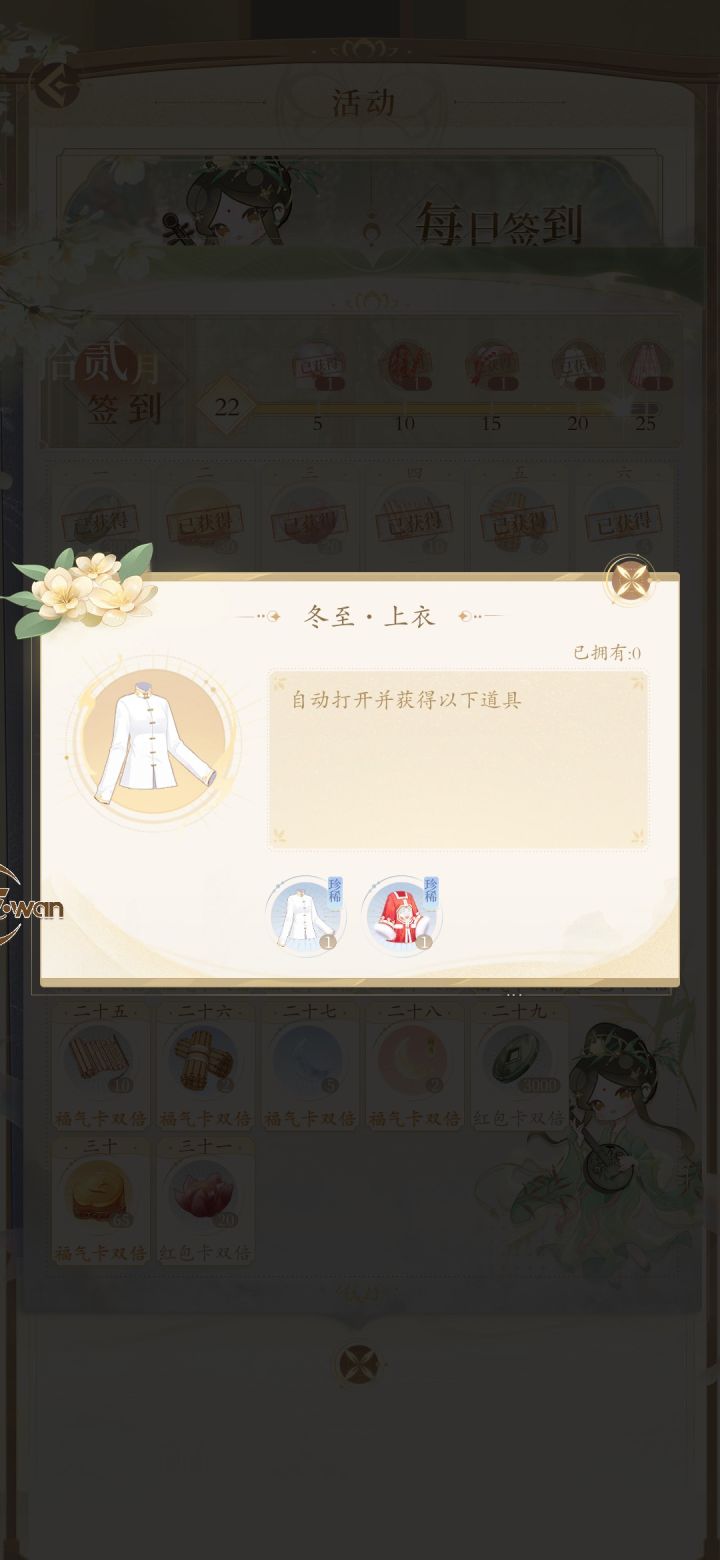The image size is (720, 1560).
Task: Tap the 5-day milestone reward icon
Action: pyautogui.click(x=317, y=367)
